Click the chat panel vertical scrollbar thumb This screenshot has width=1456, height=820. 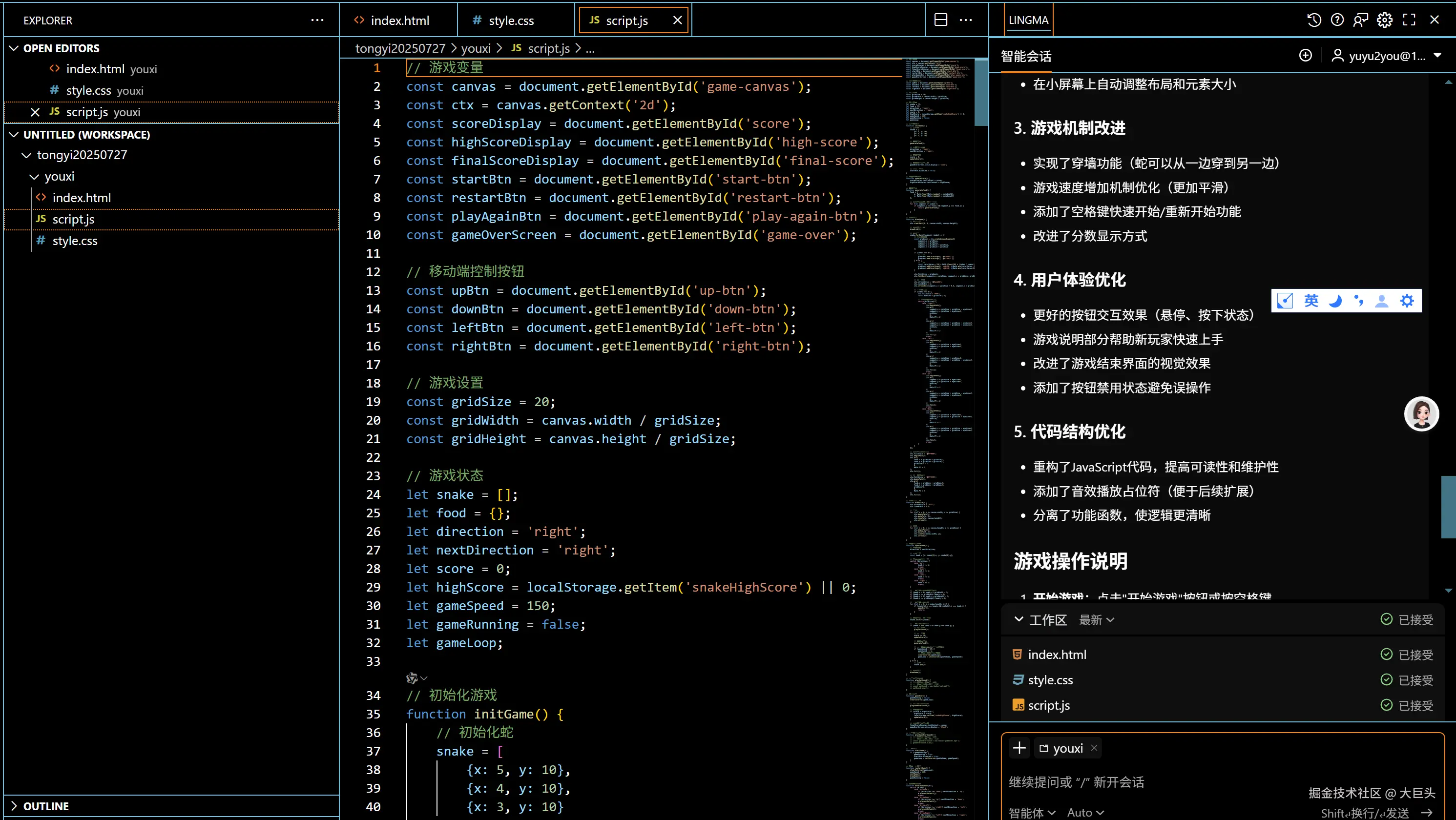1448,507
